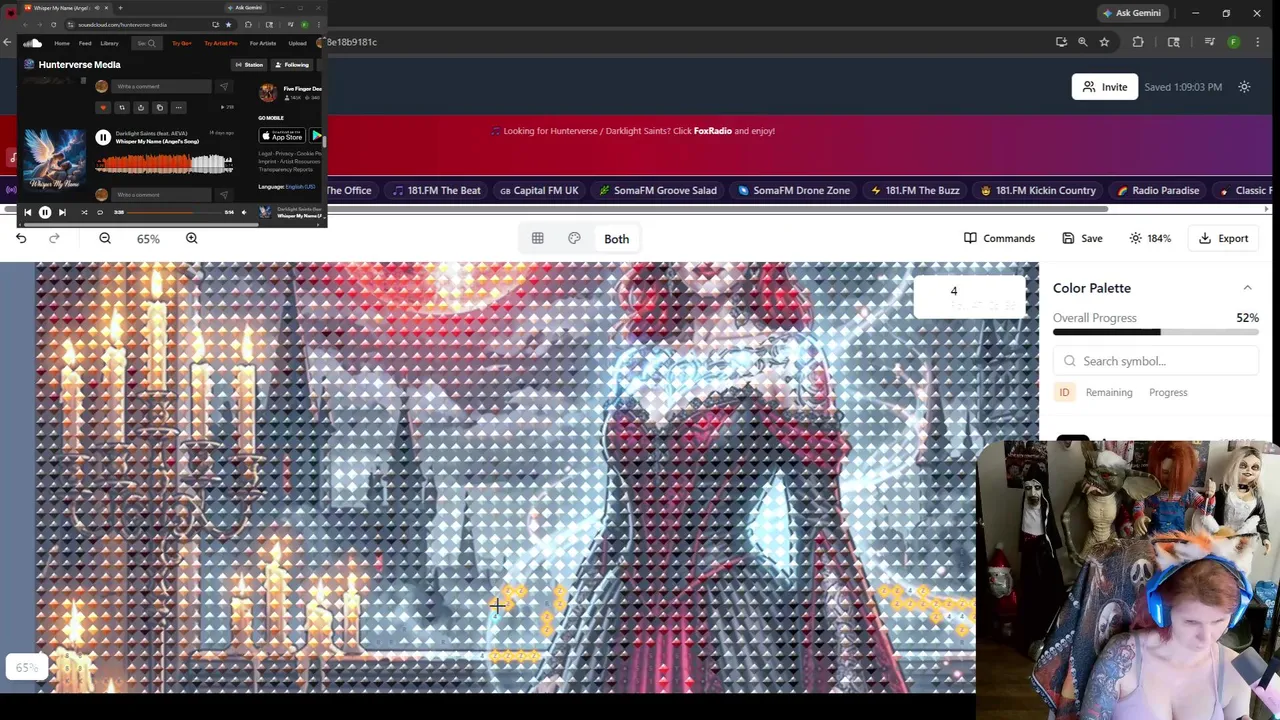This screenshot has width=1280, height=720.
Task: Open main browser three-dot menu
Action: [1256, 42]
